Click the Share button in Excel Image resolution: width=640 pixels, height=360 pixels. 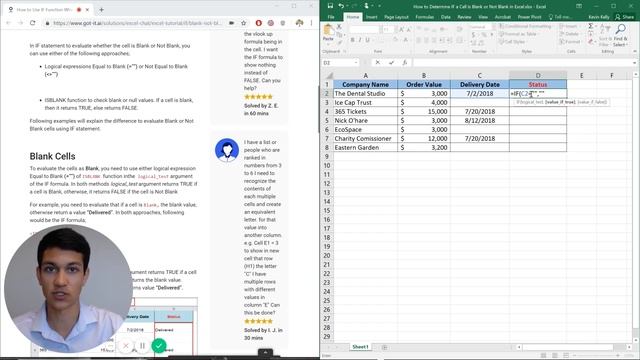[x=624, y=17]
